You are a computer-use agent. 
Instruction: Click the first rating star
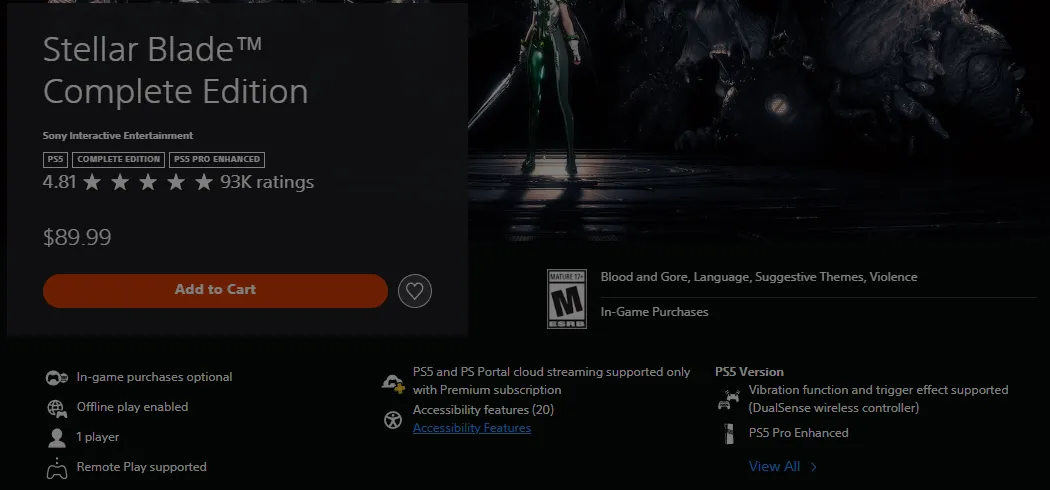click(92, 182)
